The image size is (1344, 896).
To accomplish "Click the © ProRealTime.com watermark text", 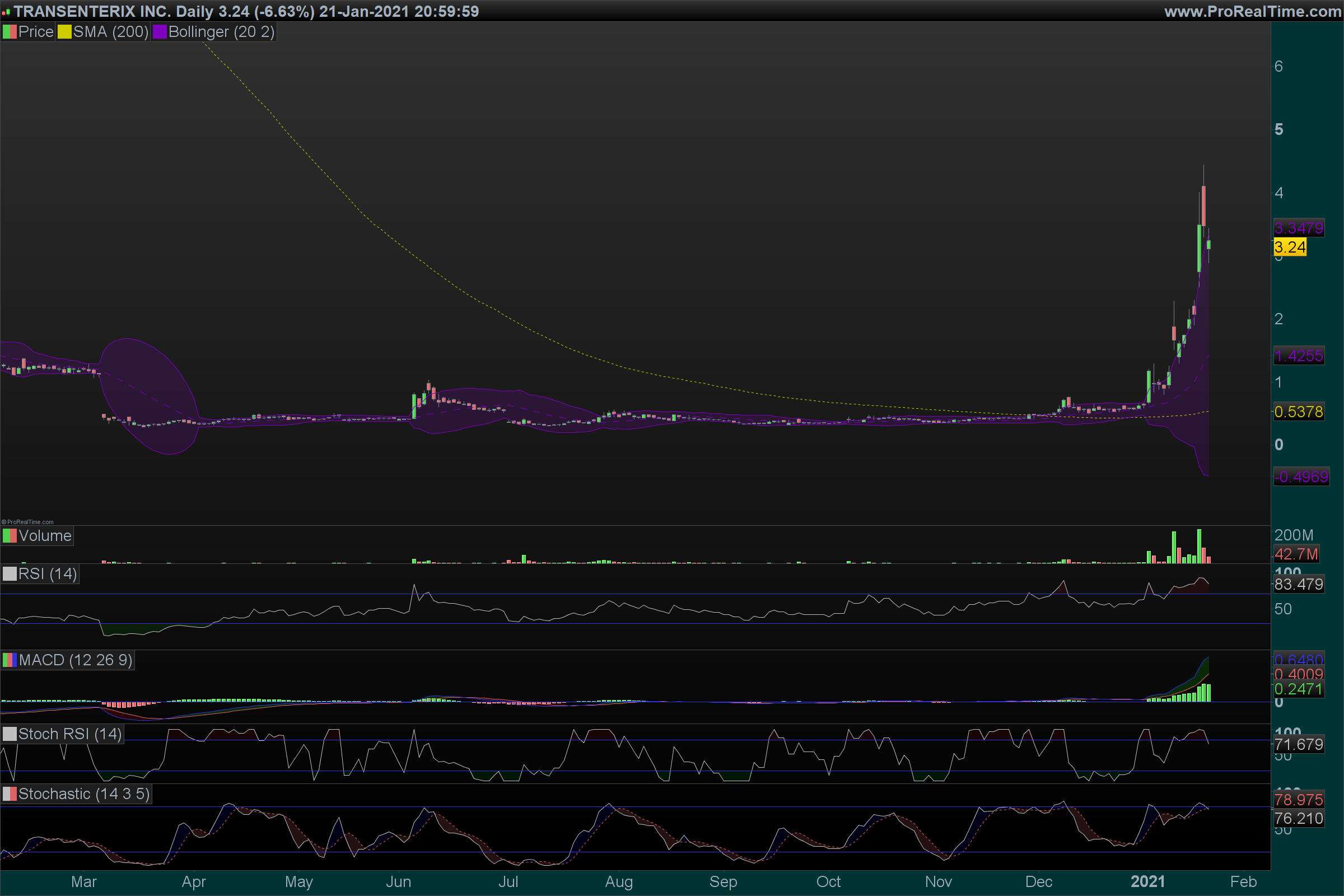I will (27, 522).
